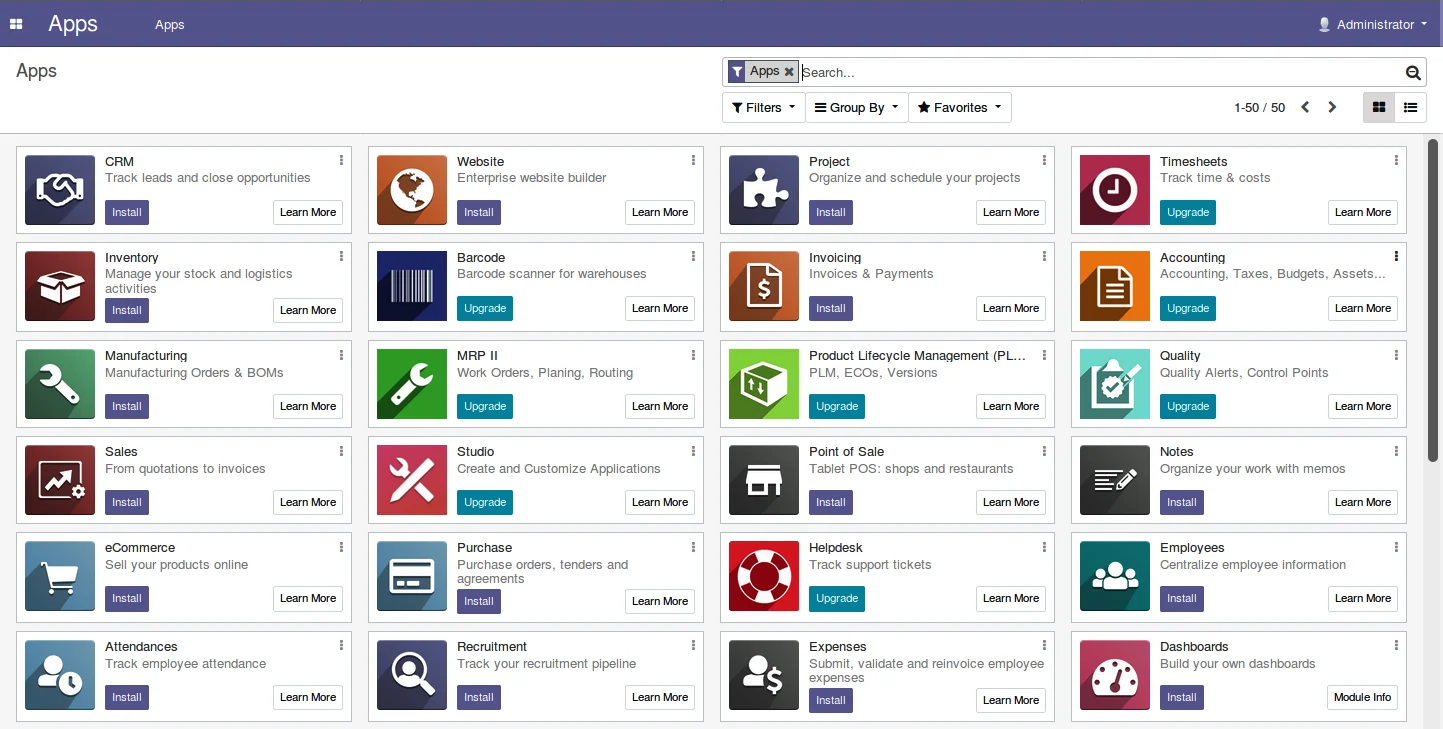
Task: Click Apps in the top navigation bar
Action: (169, 25)
